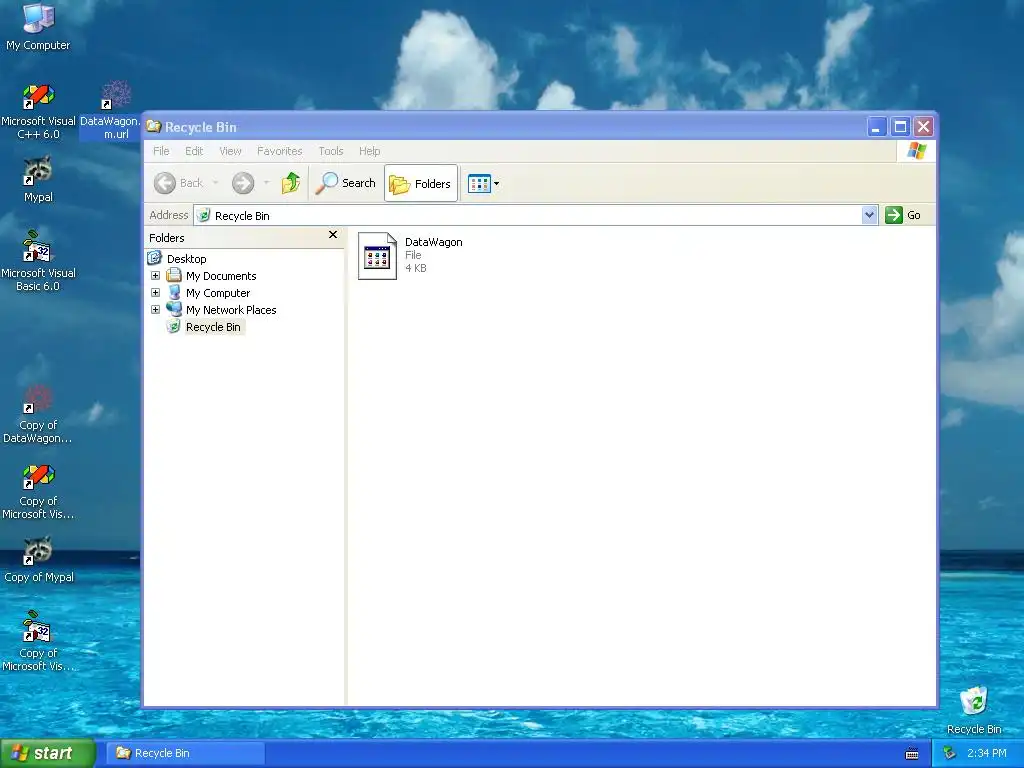Click the Recycle Bin title bar icon
This screenshot has width=1024, height=768.
(154, 126)
